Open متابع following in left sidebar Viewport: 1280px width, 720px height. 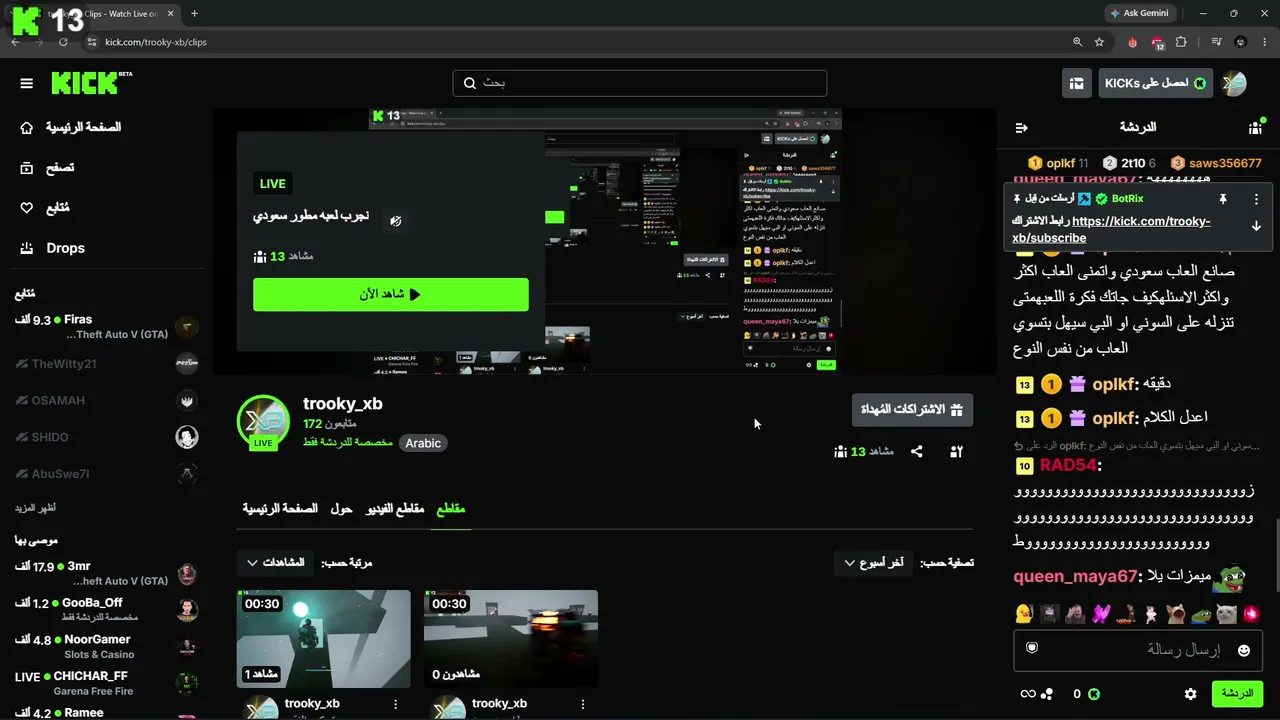pos(45,208)
